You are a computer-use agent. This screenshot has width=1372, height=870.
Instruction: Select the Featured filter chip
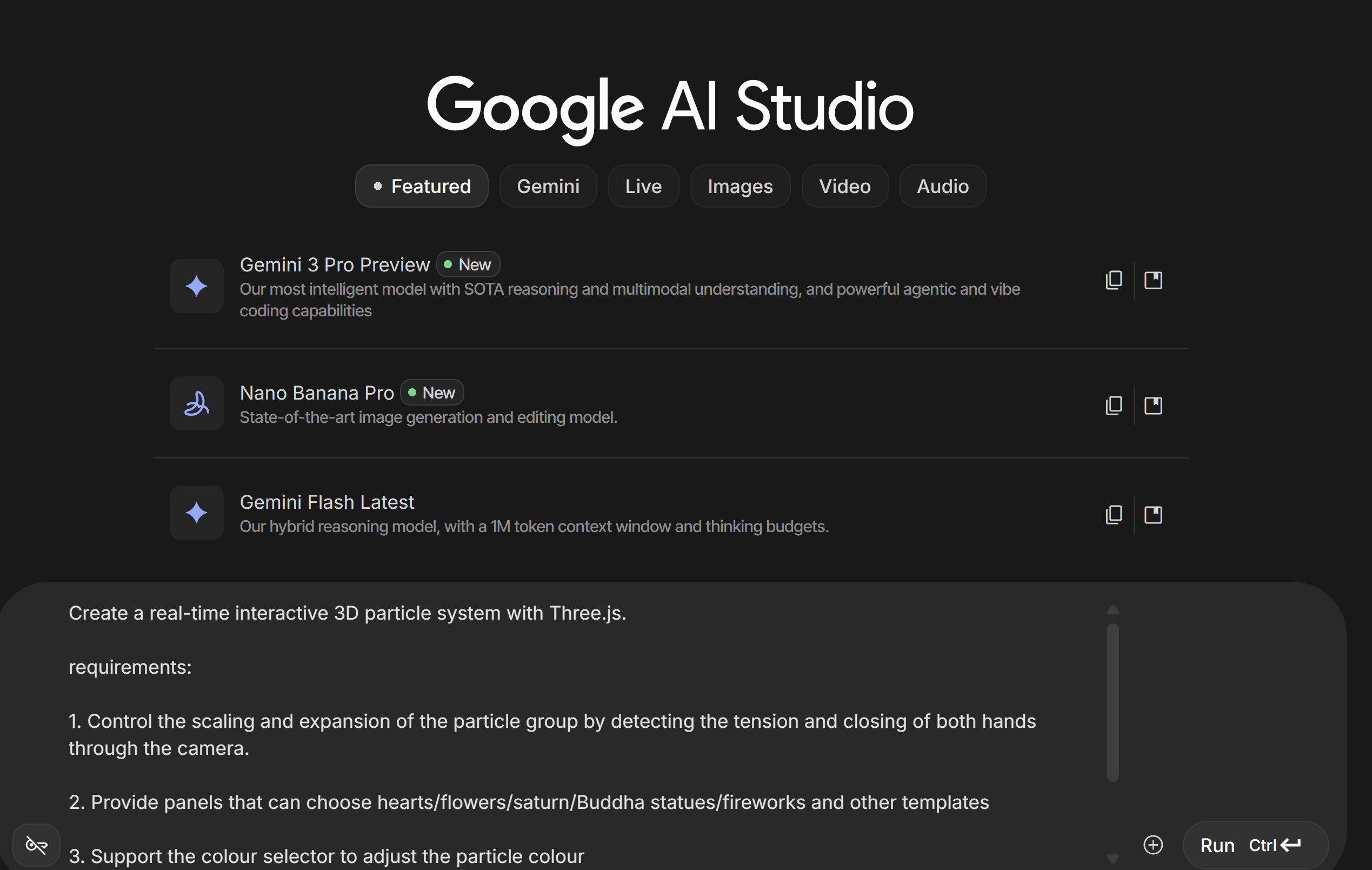click(422, 187)
